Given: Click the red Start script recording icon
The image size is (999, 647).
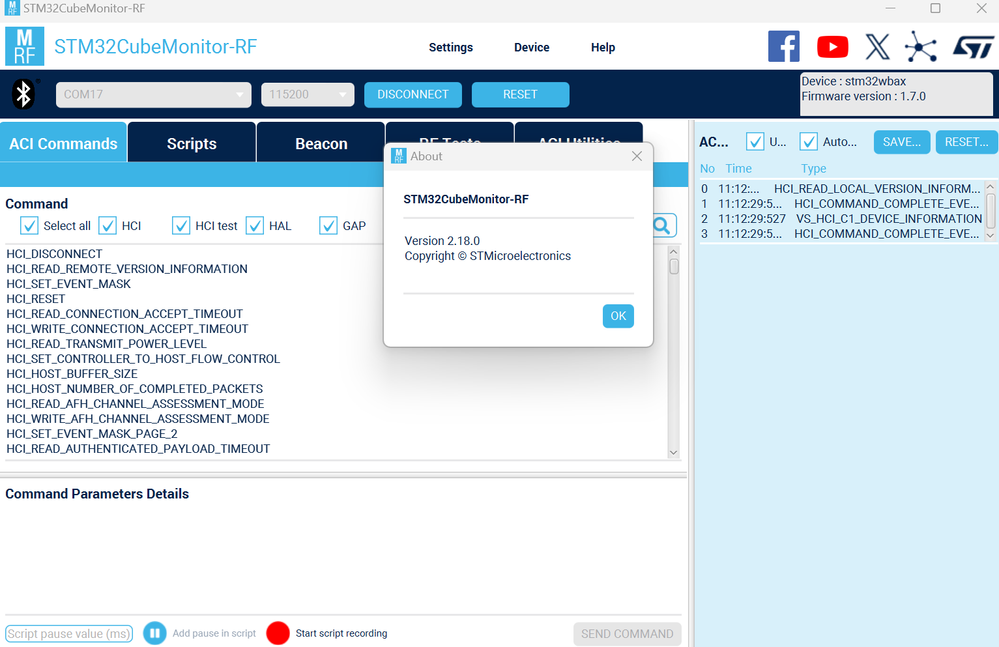Looking at the screenshot, I should 278,633.
